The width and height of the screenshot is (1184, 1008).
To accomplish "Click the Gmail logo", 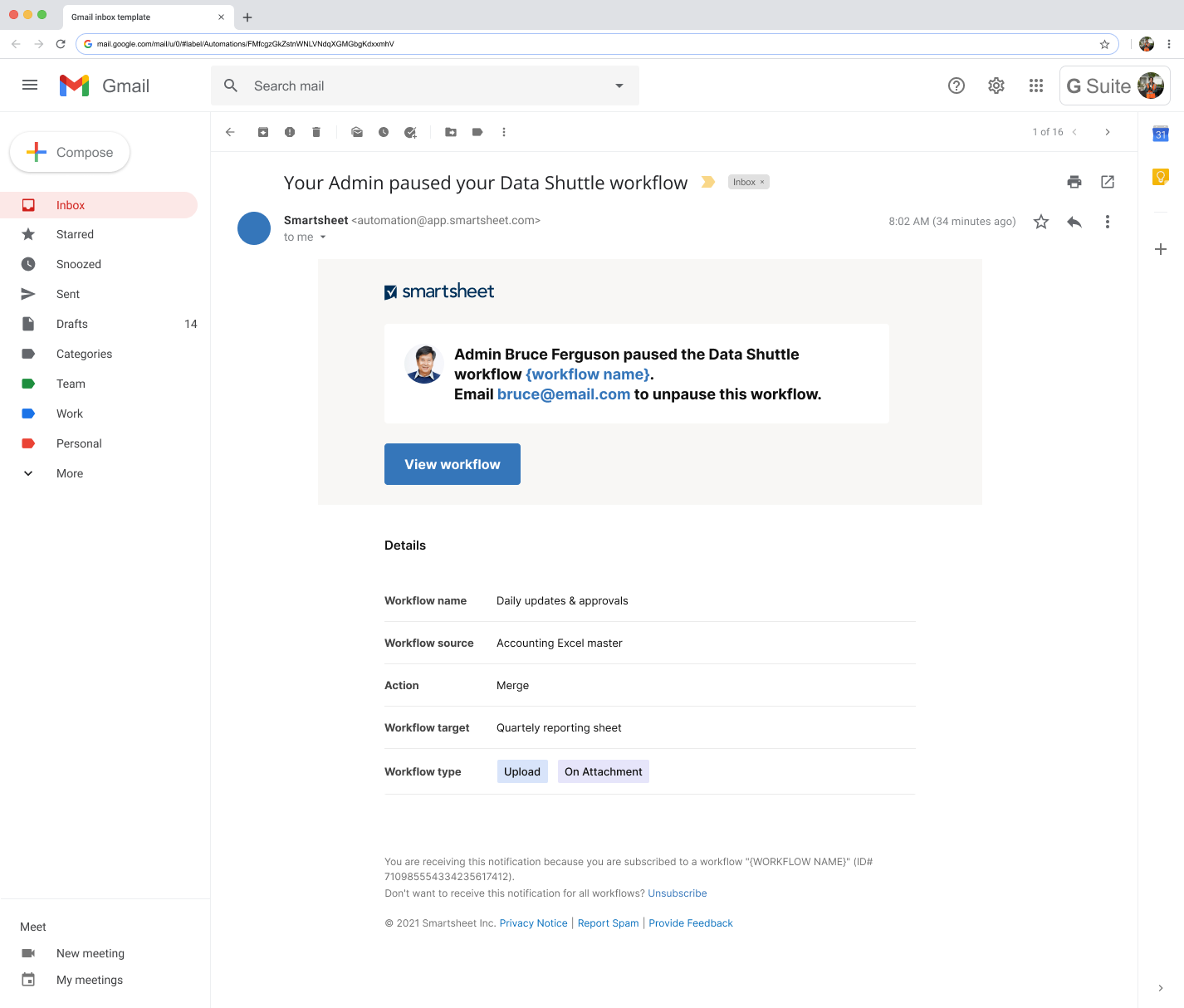I will pos(105,86).
